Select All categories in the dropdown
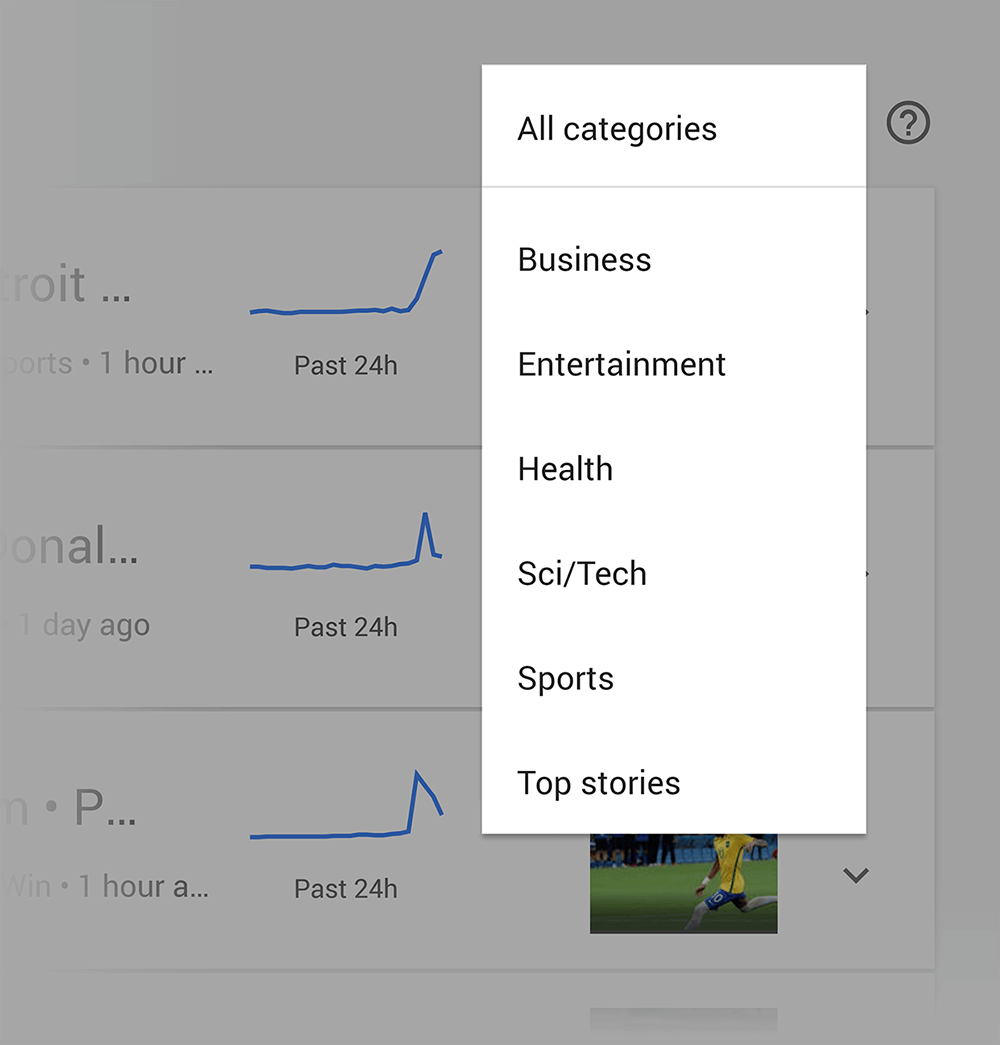Screen dimensions: 1000x1045 tap(673, 127)
